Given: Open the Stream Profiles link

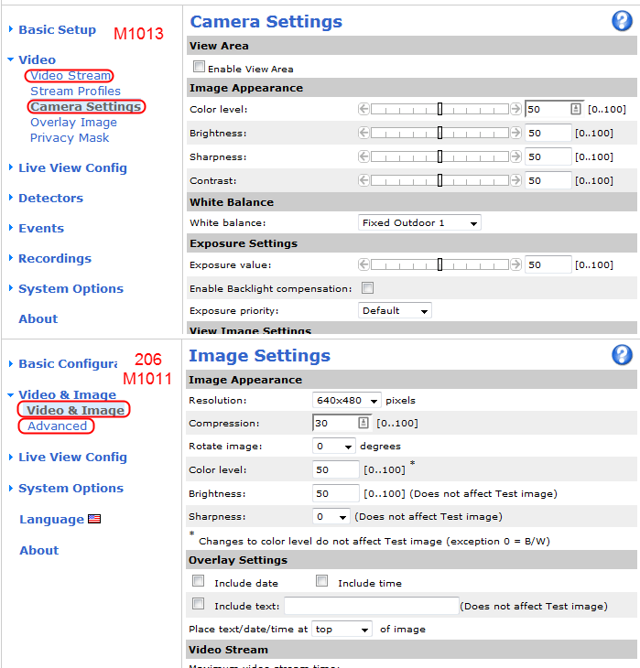Looking at the screenshot, I should 75,91.
